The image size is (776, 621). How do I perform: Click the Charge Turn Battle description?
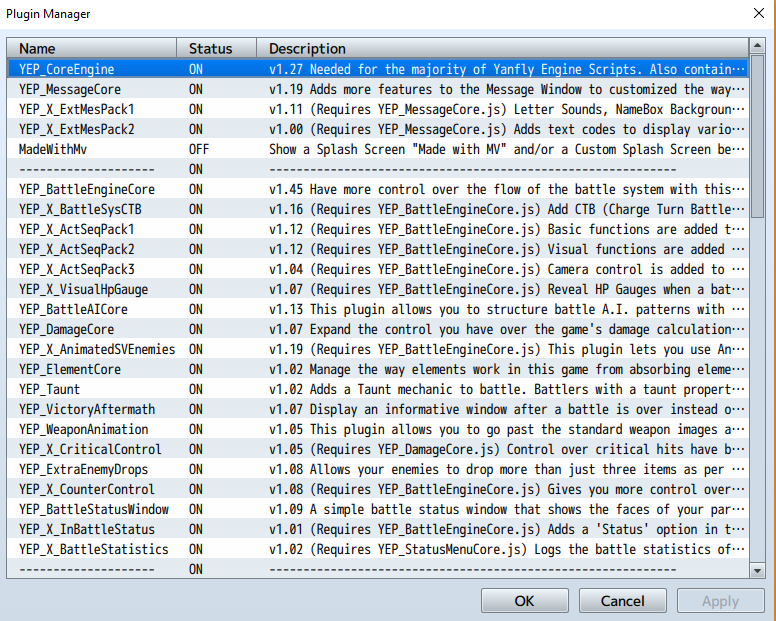[x=507, y=209]
